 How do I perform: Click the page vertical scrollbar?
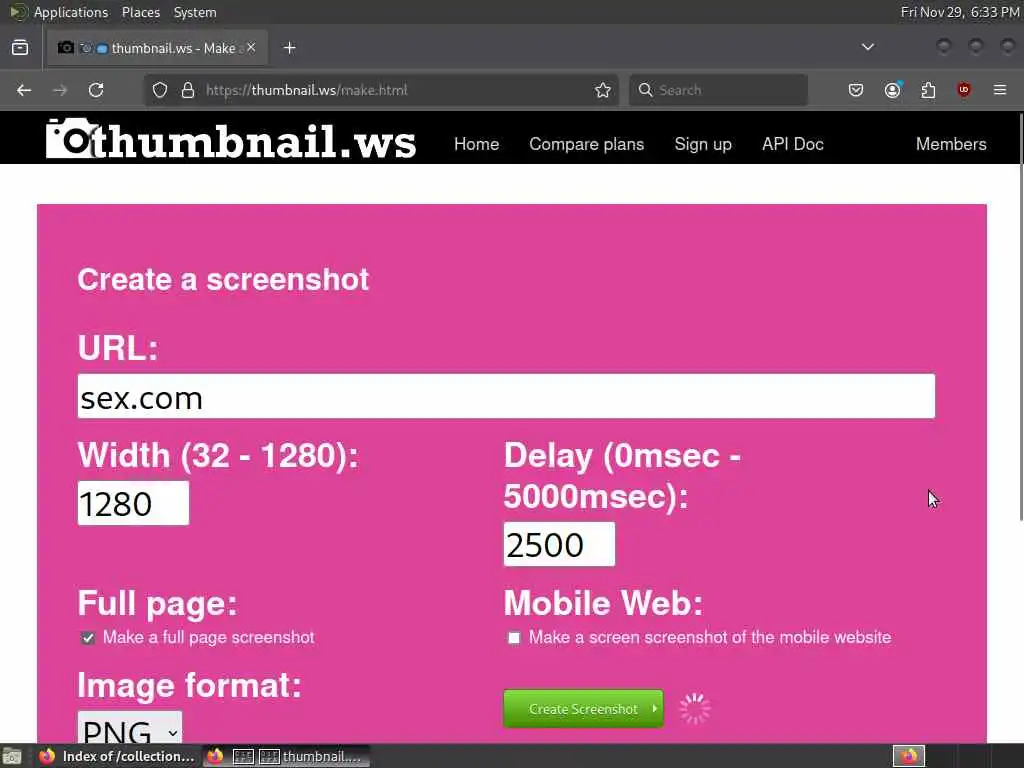[1020, 316]
